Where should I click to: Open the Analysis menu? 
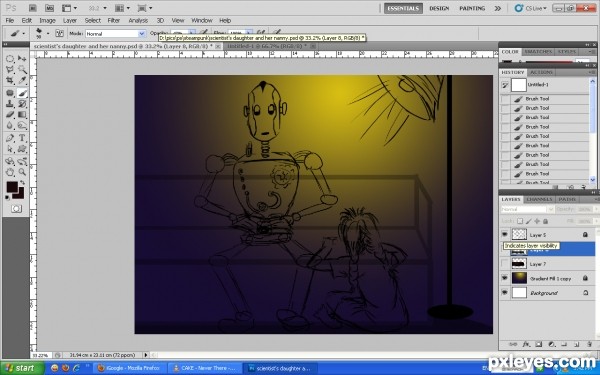pos(138,20)
